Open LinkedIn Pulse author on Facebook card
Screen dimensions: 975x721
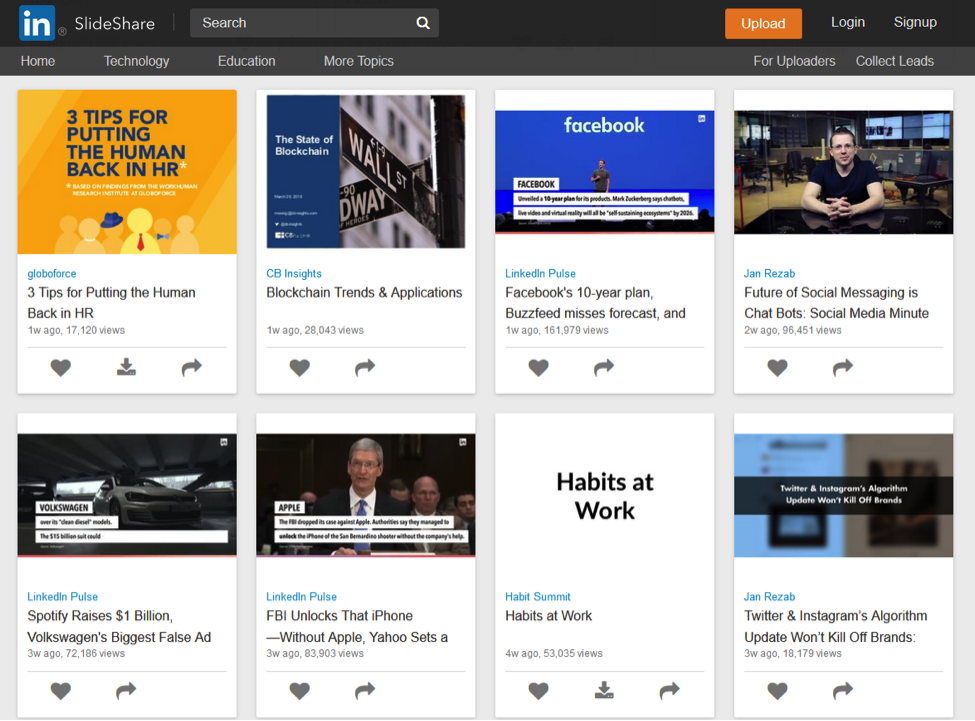click(540, 273)
